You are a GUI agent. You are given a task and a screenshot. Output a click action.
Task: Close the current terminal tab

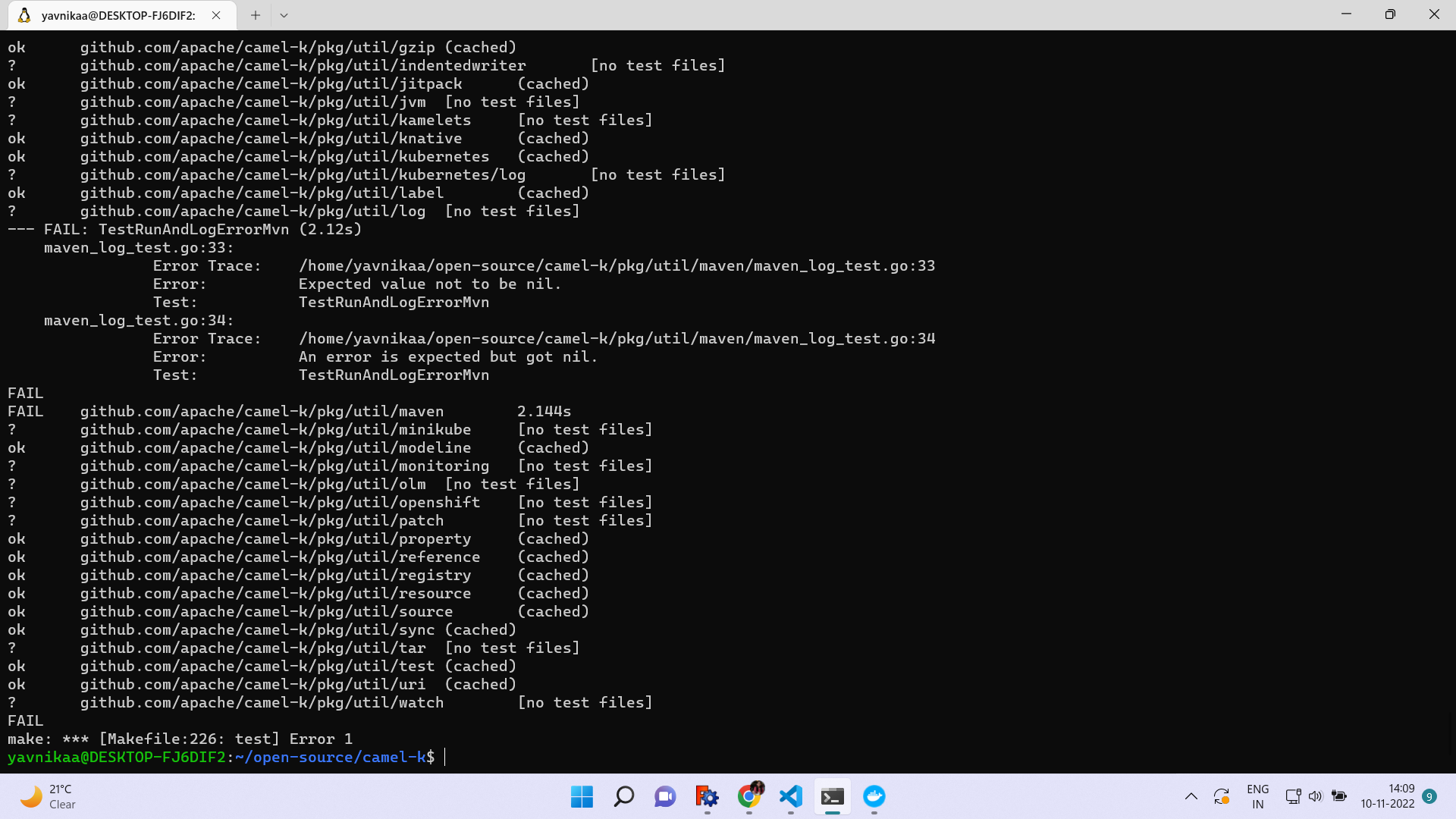(x=215, y=15)
